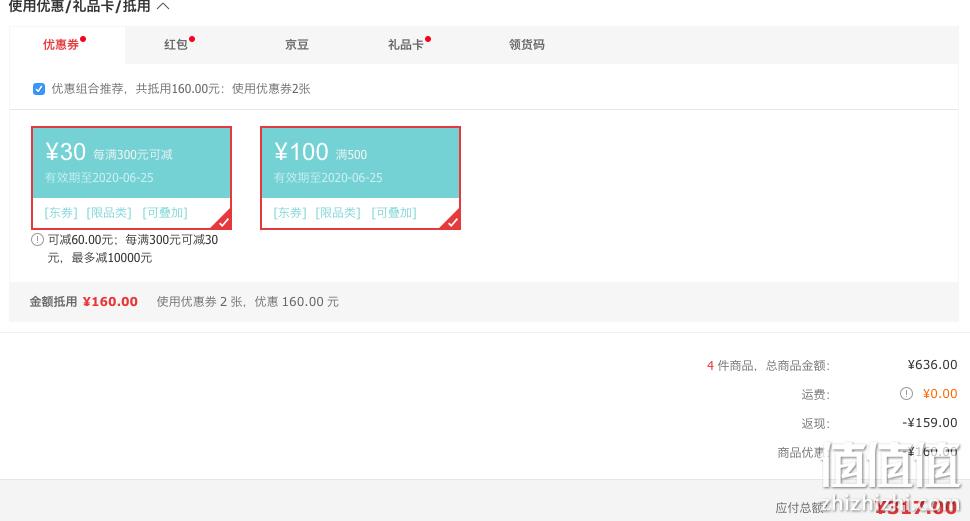This screenshot has width=970, height=521.
Task: Click the info icon next to 运费
Action: tap(906, 394)
